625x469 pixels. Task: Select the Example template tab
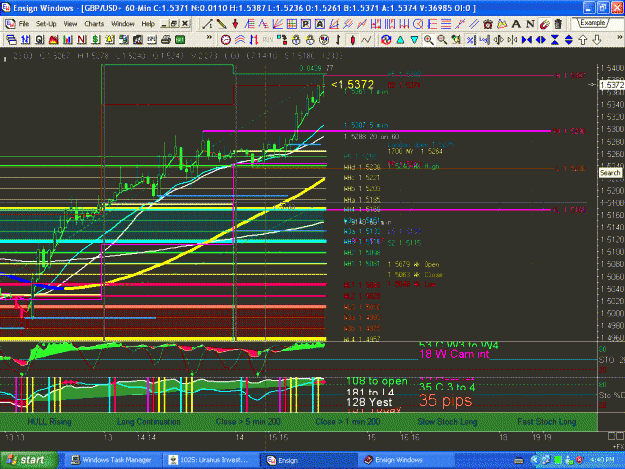[x=592, y=23]
